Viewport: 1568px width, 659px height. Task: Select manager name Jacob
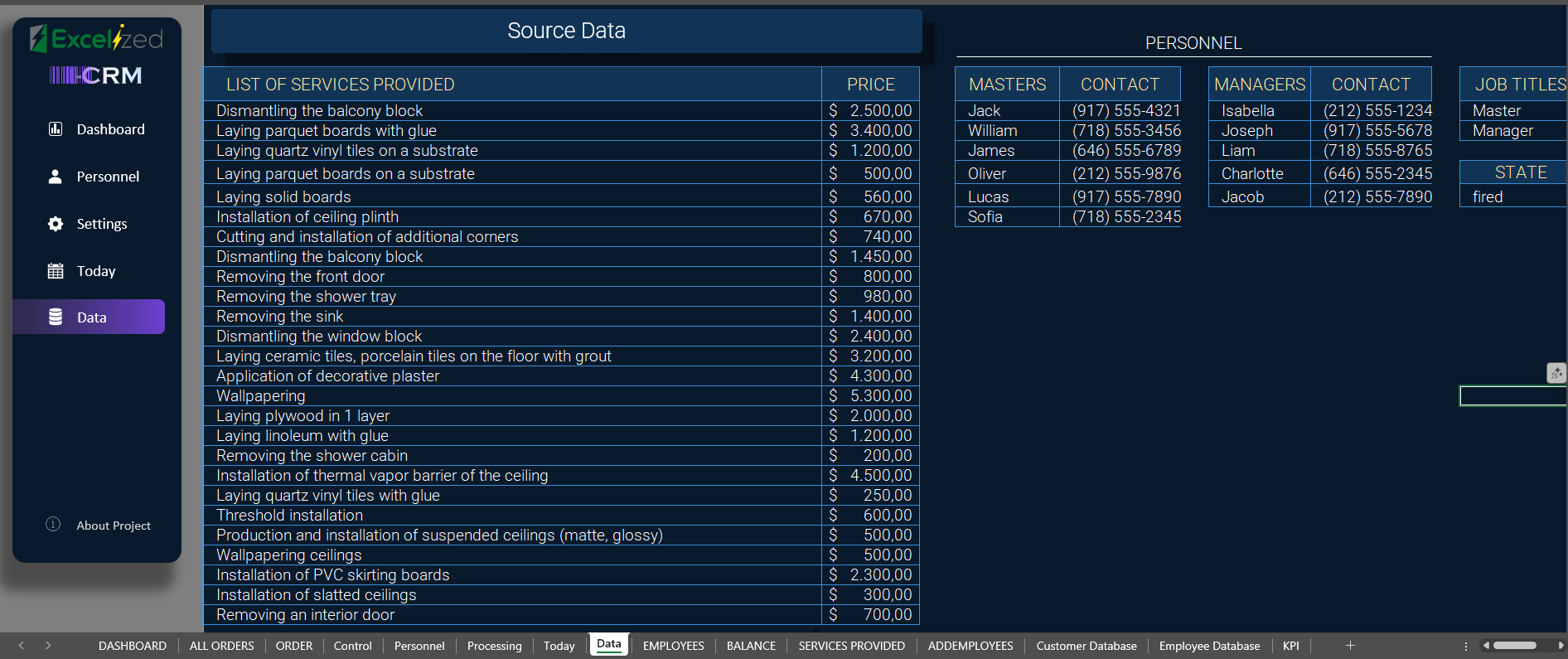(1260, 197)
